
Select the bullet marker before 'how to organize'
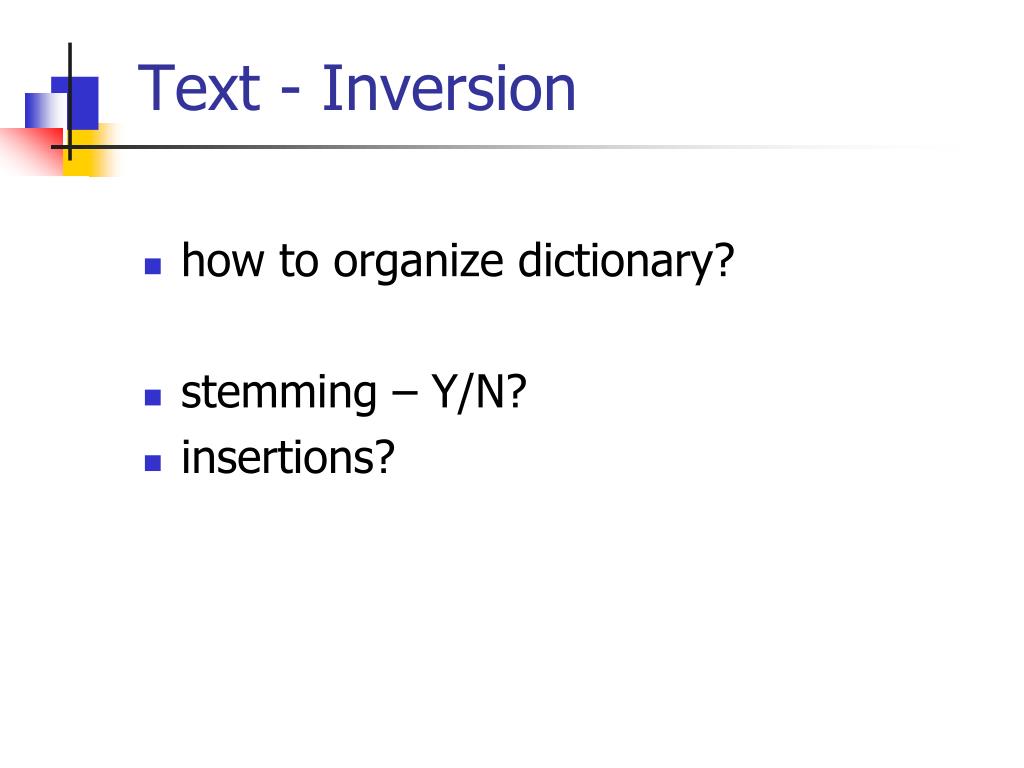153,266
